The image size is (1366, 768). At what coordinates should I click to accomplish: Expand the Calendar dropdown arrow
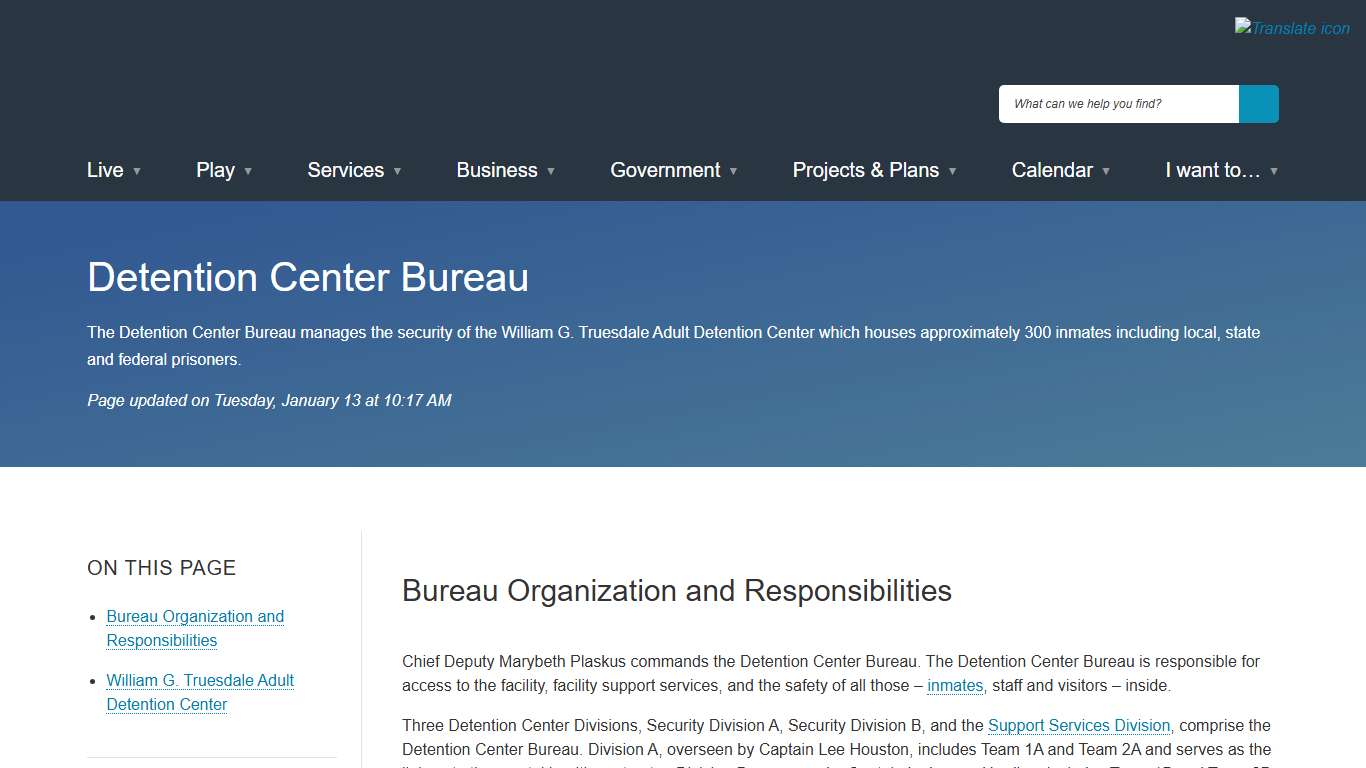(1106, 171)
